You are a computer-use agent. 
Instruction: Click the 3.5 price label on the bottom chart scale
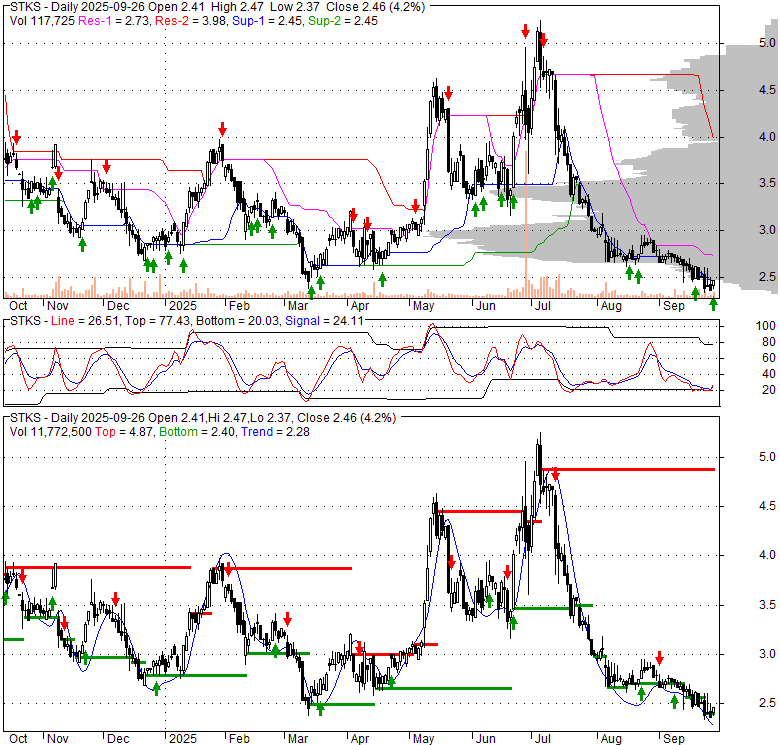(x=767, y=605)
